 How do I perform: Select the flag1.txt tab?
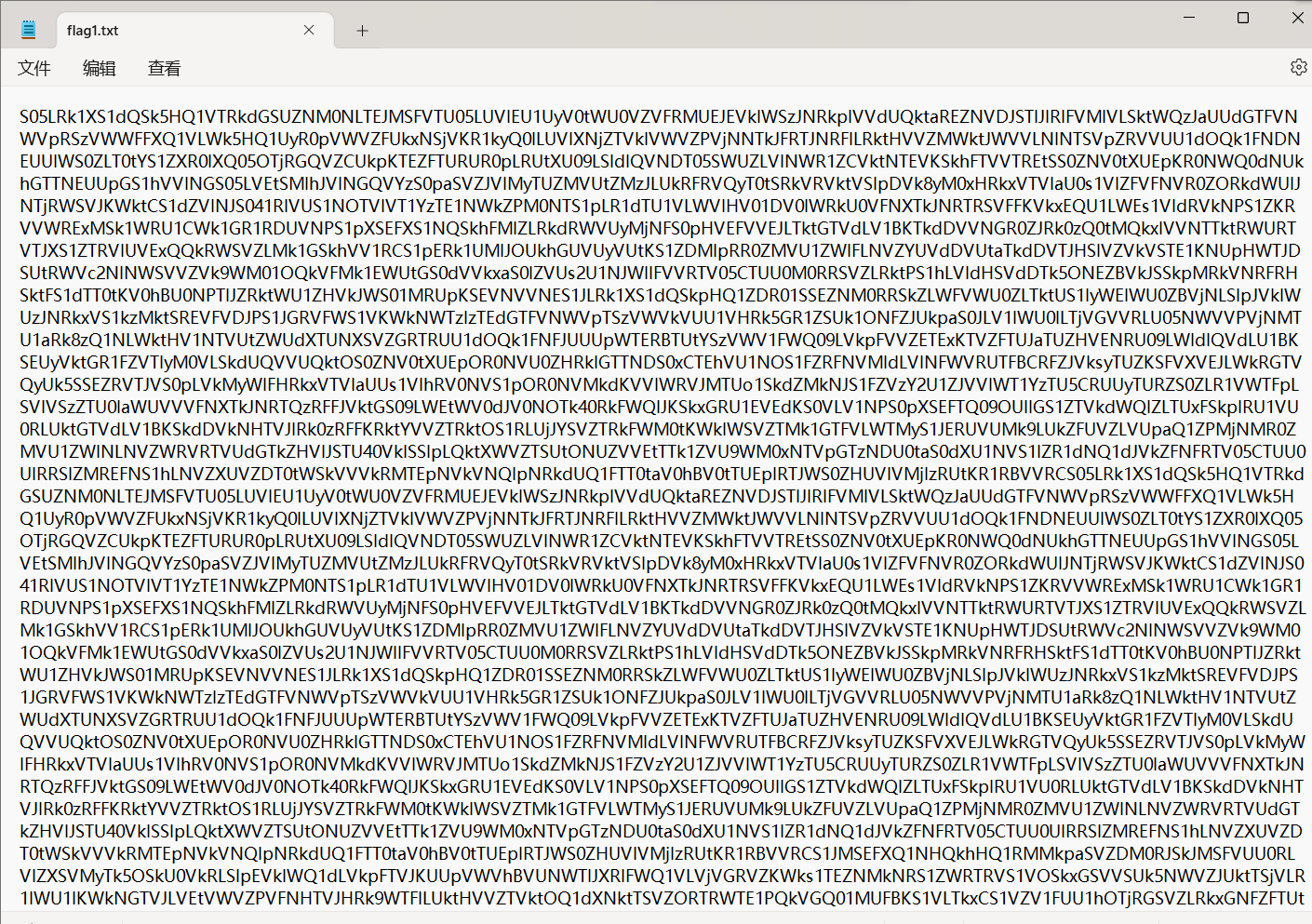tap(195, 30)
